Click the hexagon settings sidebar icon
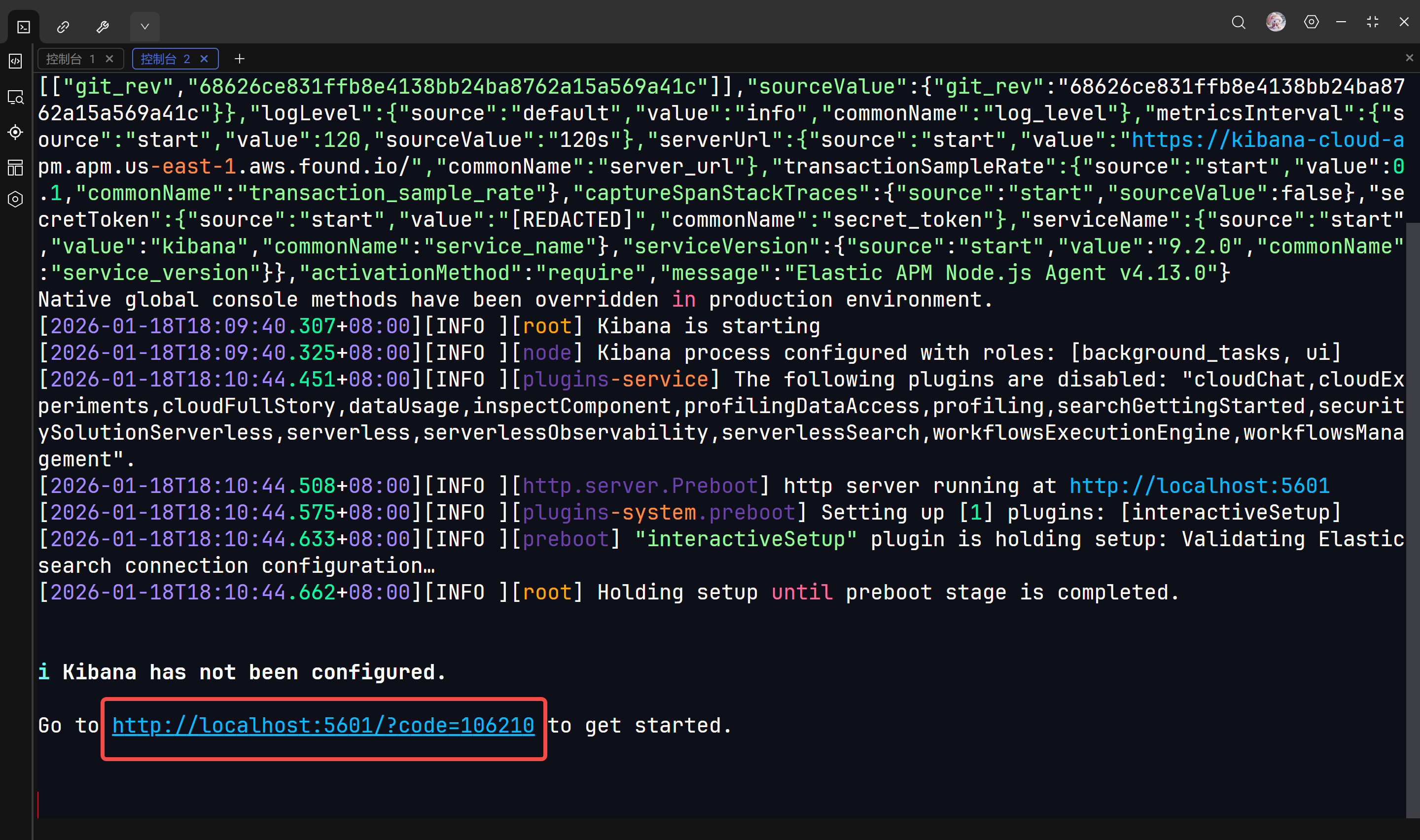 point(15,199)
